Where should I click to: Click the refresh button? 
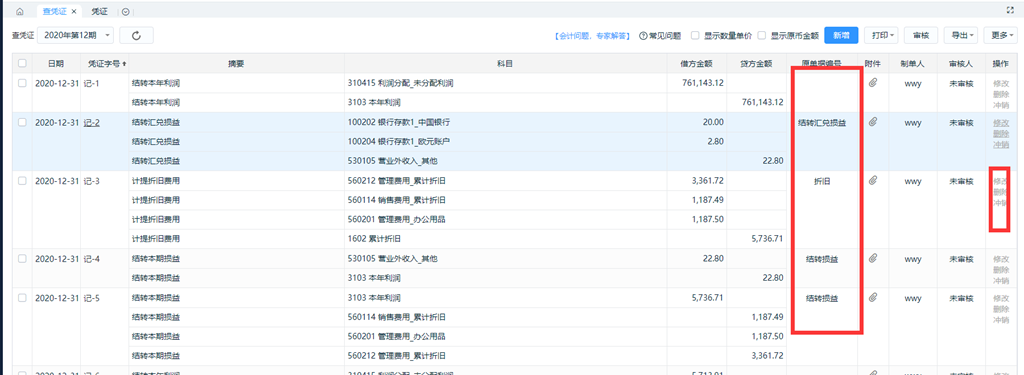136,35
